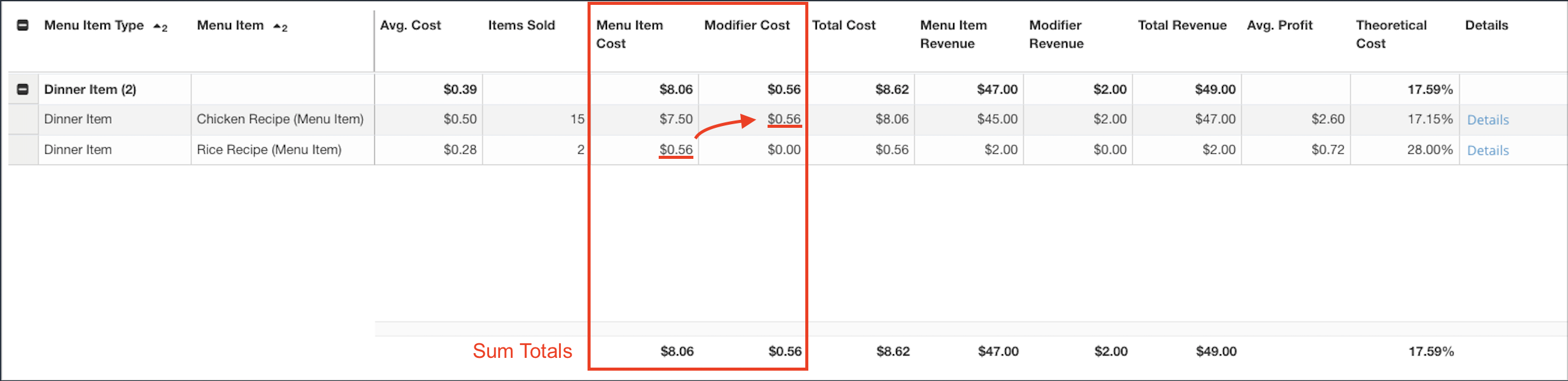Click the Details column header
The height and width of the screenshot is (381, 1568).
click(1486, 25)
